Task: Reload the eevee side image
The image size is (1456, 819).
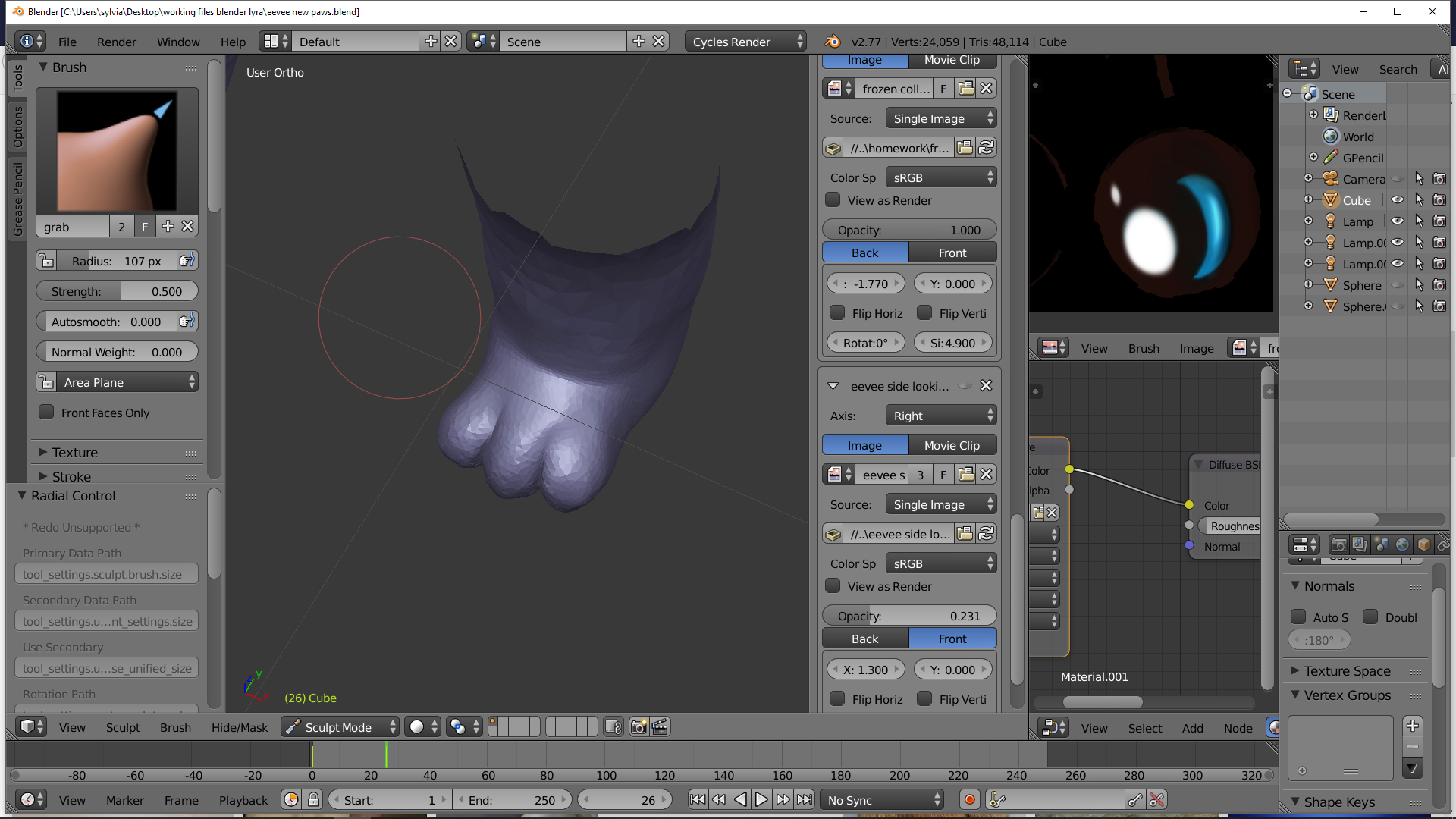Action: (987, 534)
